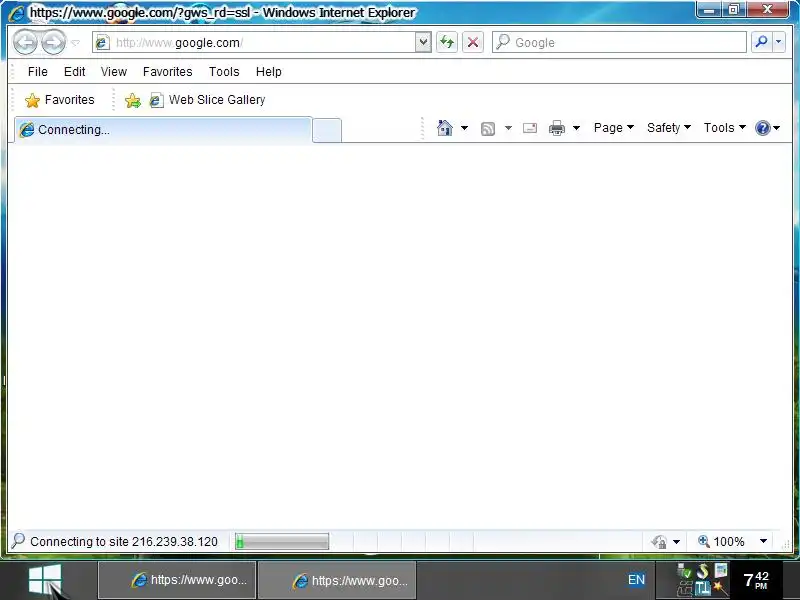Viewport: 800px width, 600px height.
Task: Click the Google search box
Action: click(x=620, y=42)
